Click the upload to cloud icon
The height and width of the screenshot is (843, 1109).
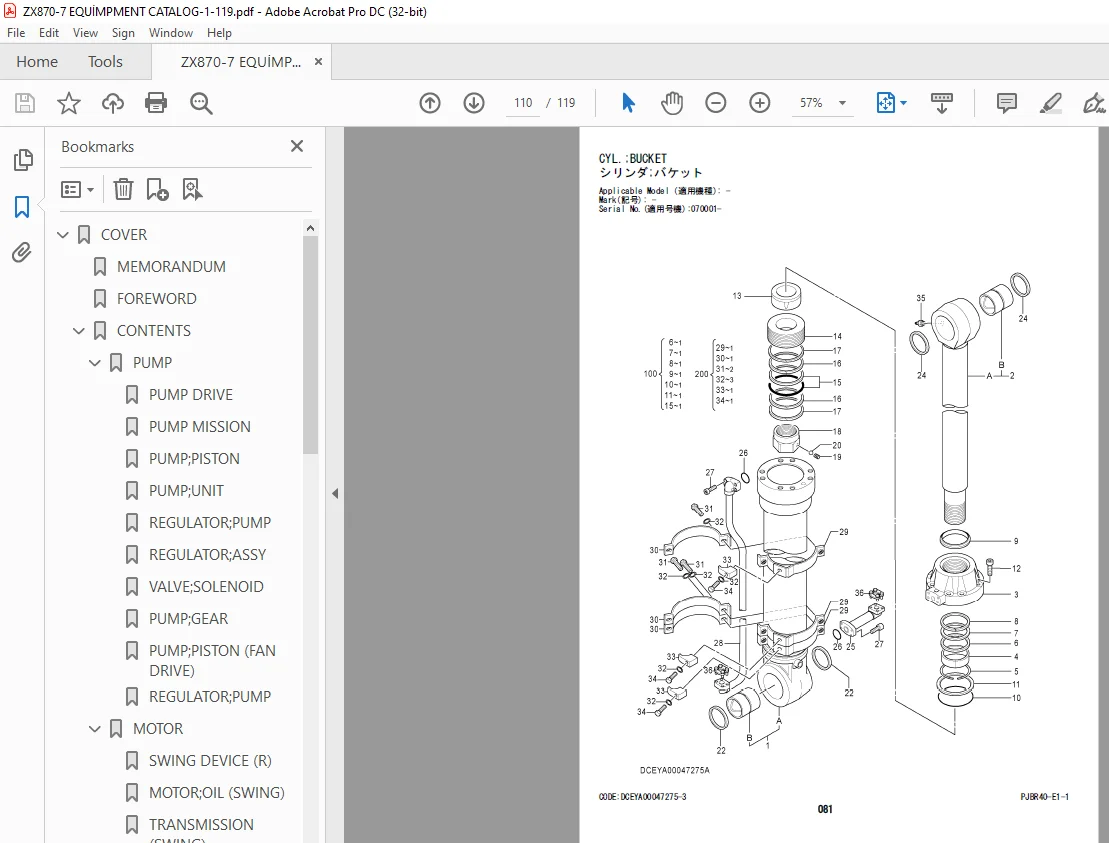[112, 103]
